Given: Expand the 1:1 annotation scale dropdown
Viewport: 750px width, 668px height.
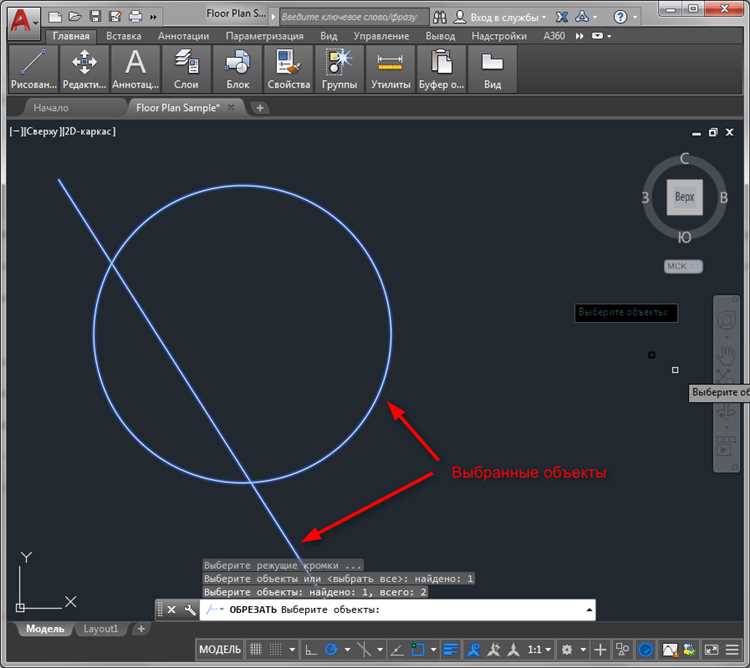Looking at the screenshot, I should click(540, 649).
